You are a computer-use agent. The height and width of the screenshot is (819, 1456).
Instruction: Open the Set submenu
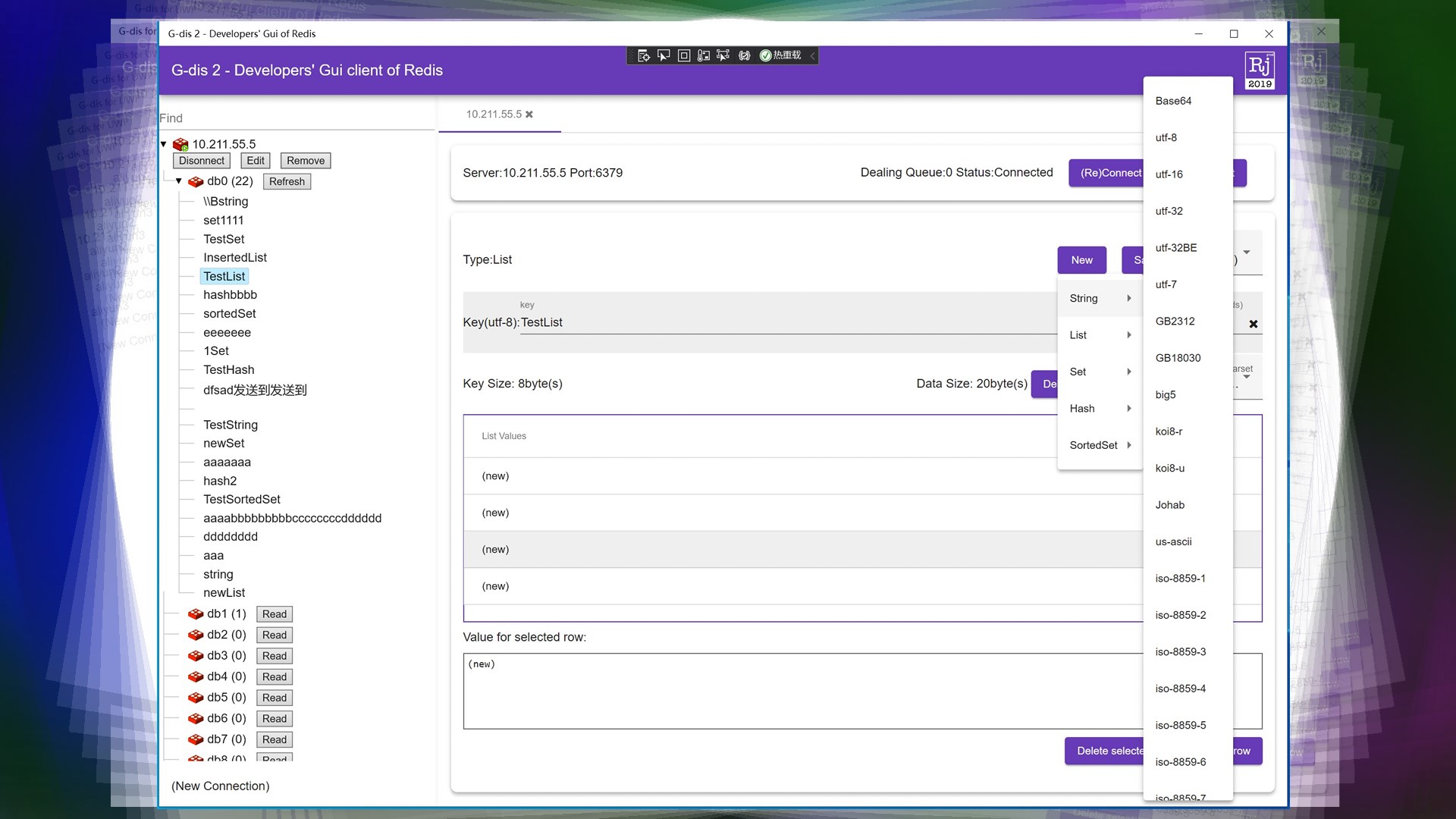tap(1100, 372)
